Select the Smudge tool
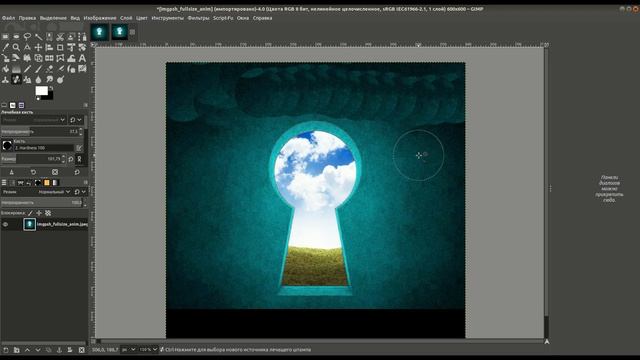The width and height of the screenshot is (640, 360). (49, 80)
